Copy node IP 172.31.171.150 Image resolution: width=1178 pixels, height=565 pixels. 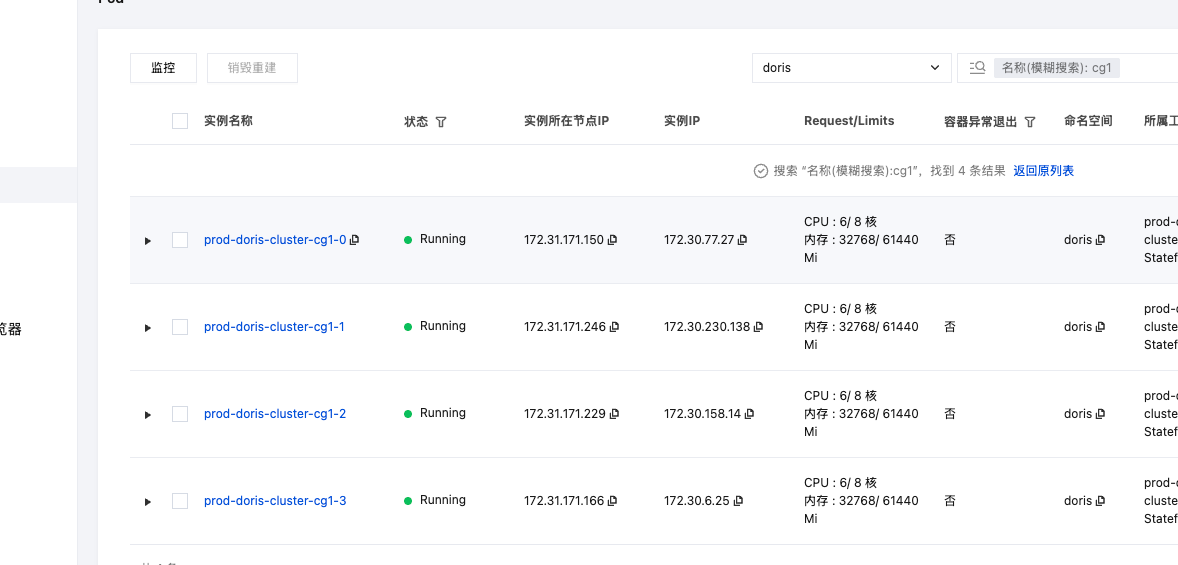pyautogui.click(x=613, y=240)
